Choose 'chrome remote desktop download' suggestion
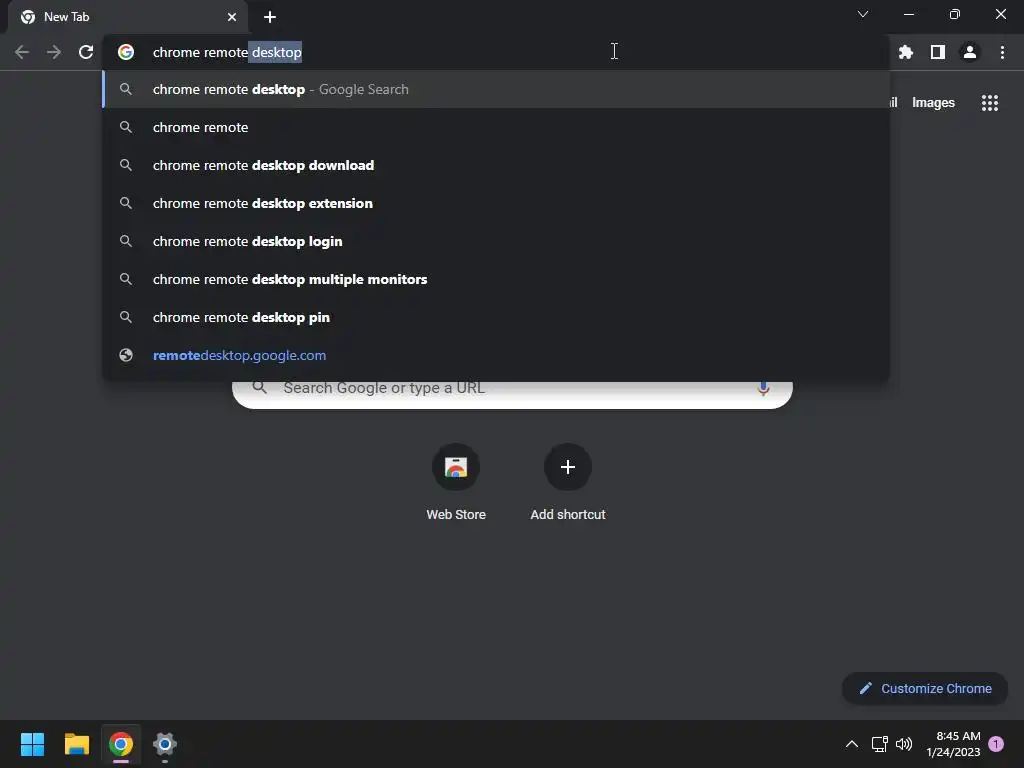The height and width of the screenshot is (768, 1024). pyautogui.click(x=496, y=165)
